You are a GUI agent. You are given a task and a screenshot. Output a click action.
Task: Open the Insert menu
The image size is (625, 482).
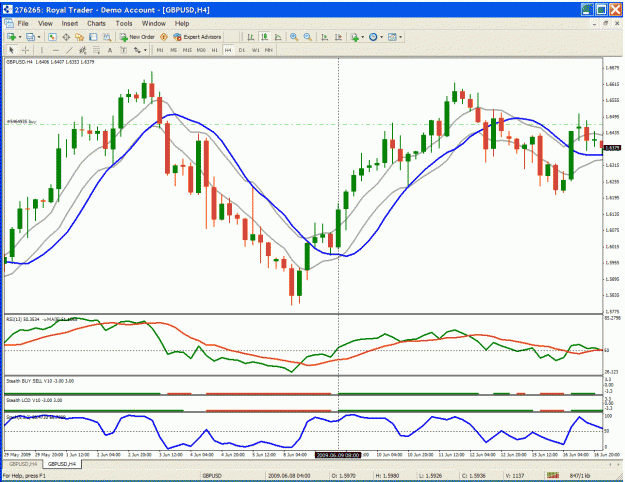(x=70, y=24)
